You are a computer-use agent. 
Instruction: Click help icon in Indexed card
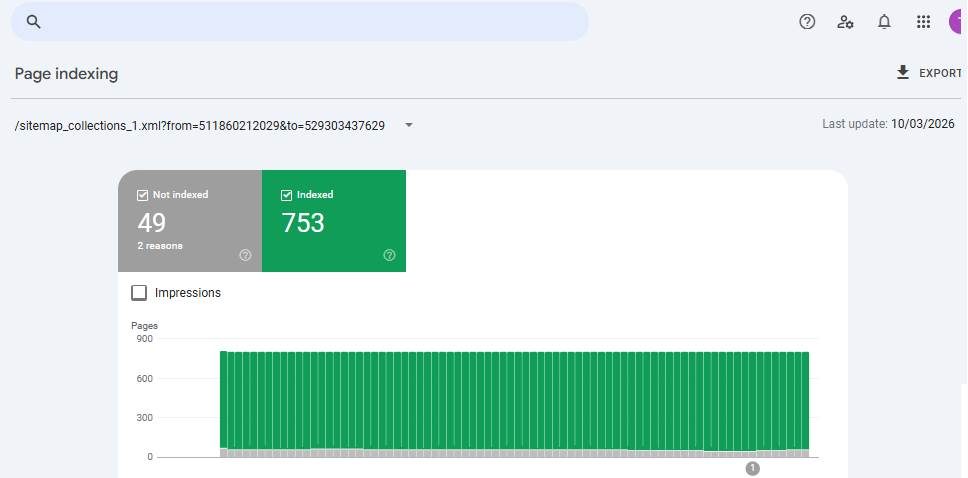[x=389, y=255]
